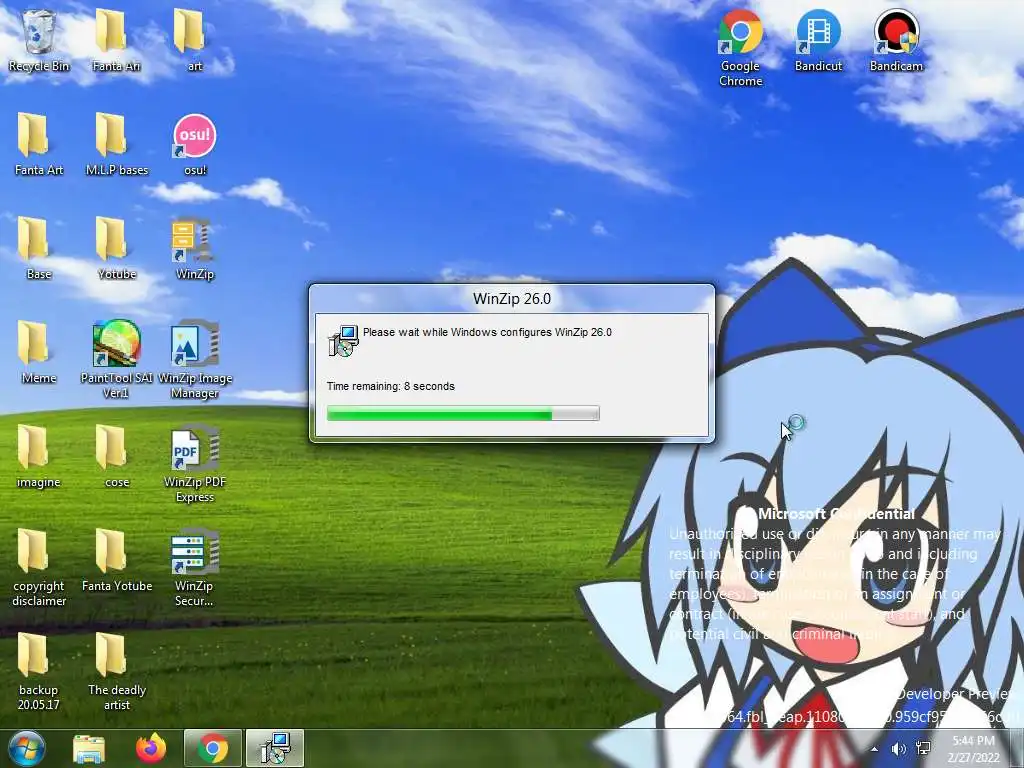
Task: Open The deadly artist folder
Action: click(x=117, y=671)
